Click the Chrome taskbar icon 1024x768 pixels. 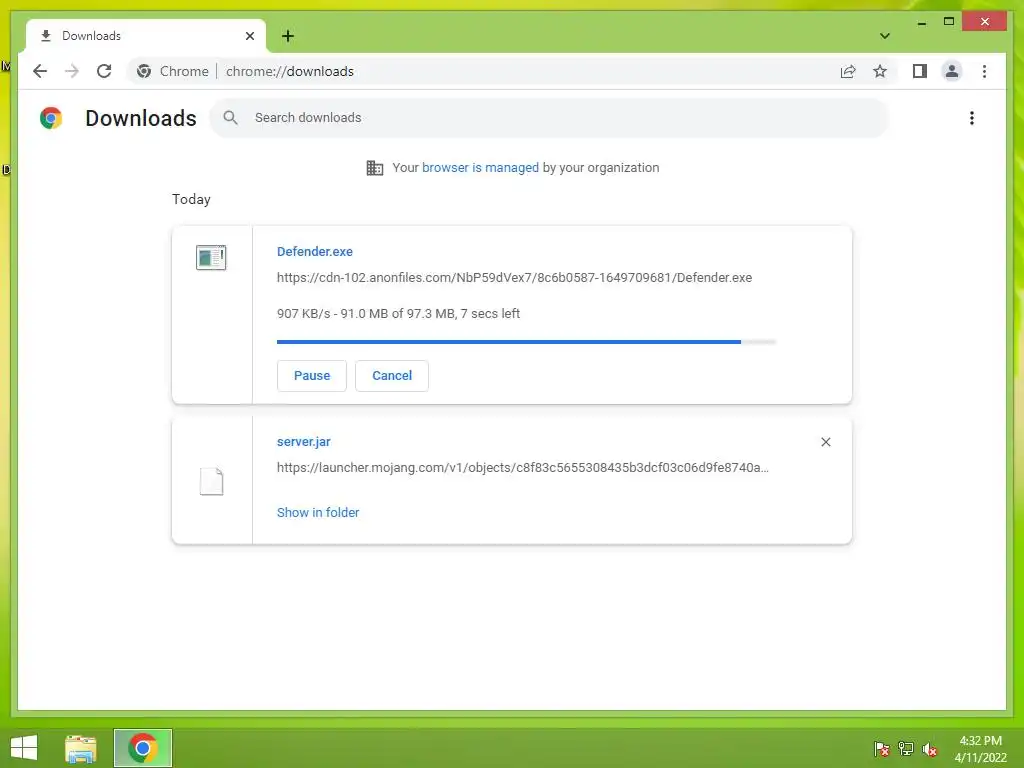143,748
